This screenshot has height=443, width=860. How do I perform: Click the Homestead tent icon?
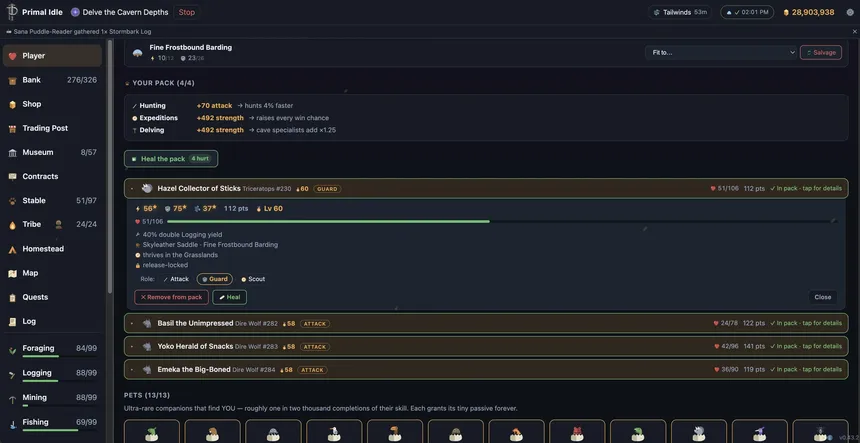click(13, 249)
